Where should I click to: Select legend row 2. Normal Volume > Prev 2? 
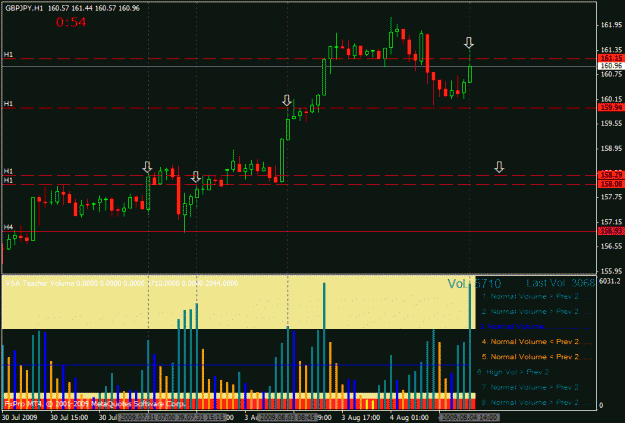pos(536,311)
